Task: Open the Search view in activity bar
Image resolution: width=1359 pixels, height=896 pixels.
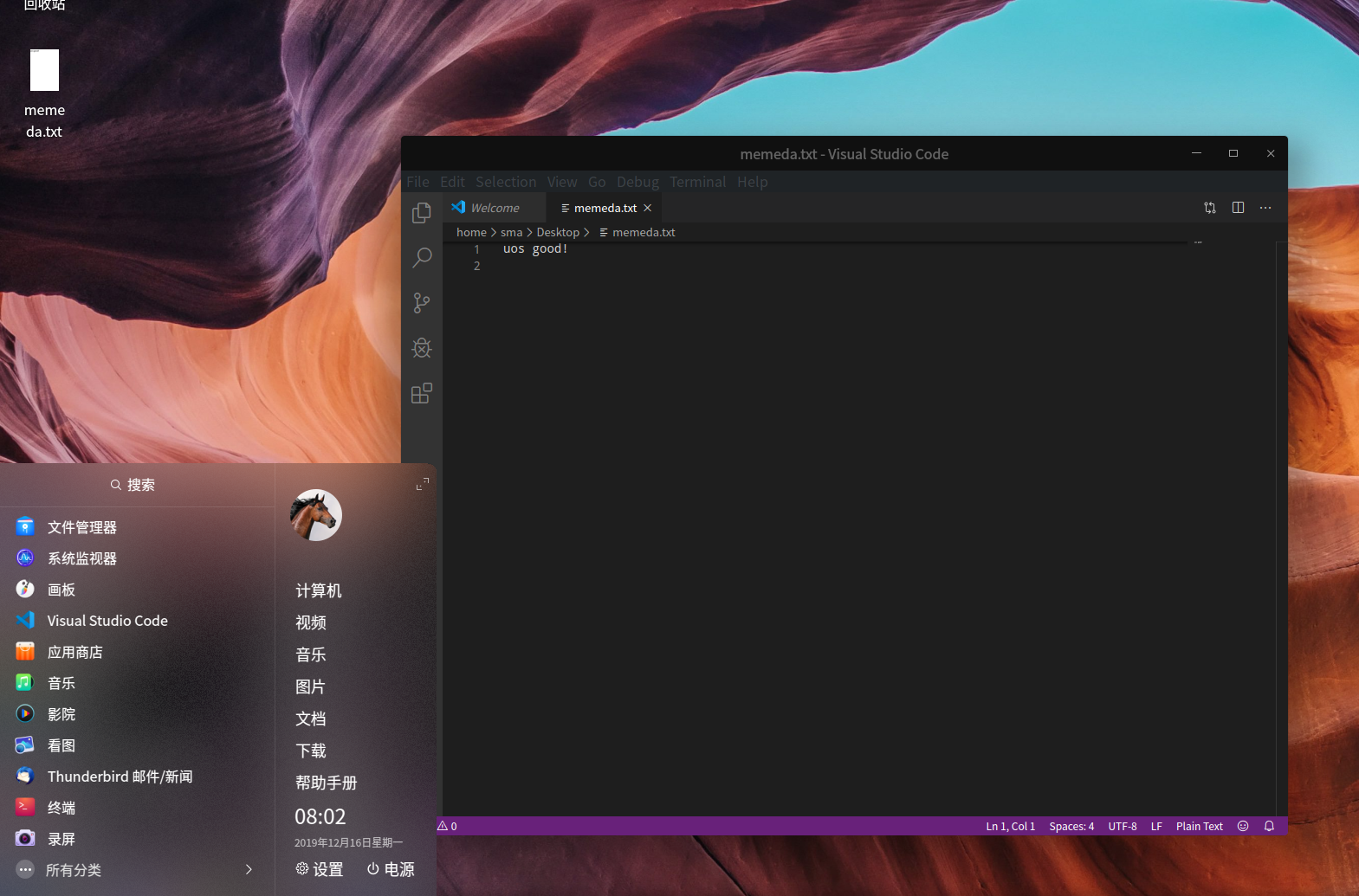Action: [x=422, y=258]
